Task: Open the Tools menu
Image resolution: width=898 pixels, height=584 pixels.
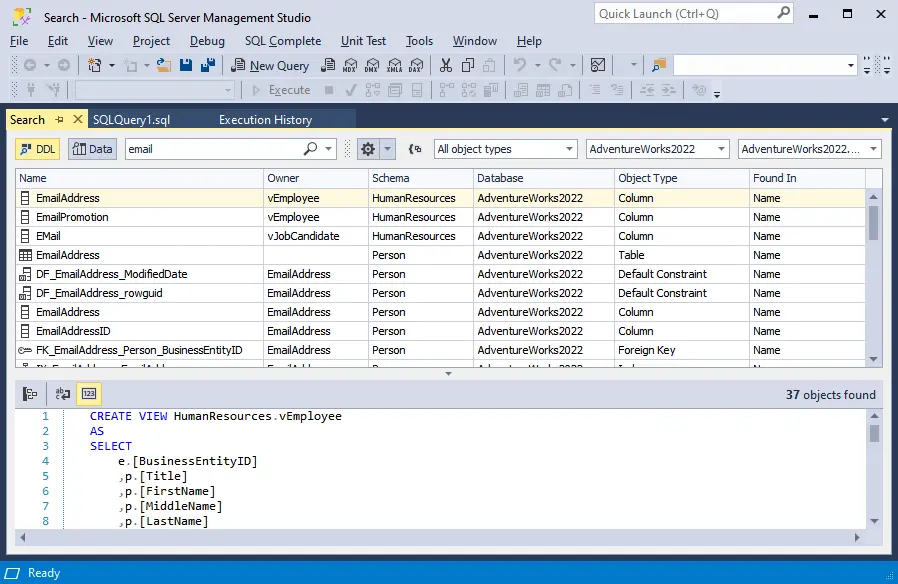Action: tap(419, 41)
